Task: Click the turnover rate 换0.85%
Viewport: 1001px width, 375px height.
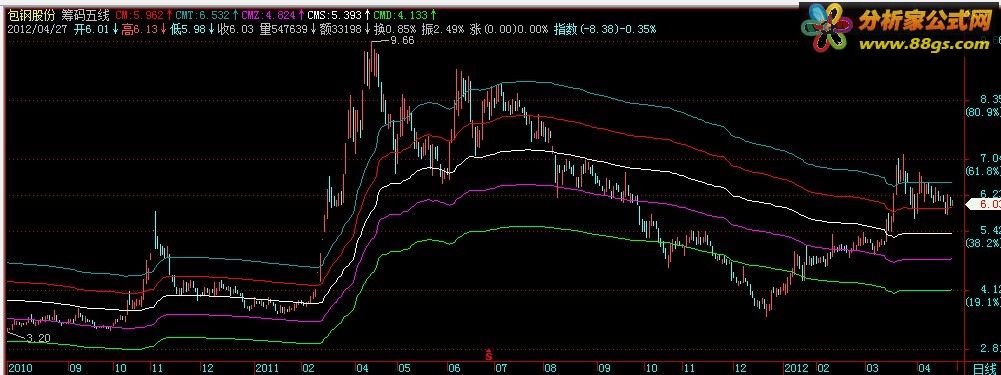Action: point(395,29)
